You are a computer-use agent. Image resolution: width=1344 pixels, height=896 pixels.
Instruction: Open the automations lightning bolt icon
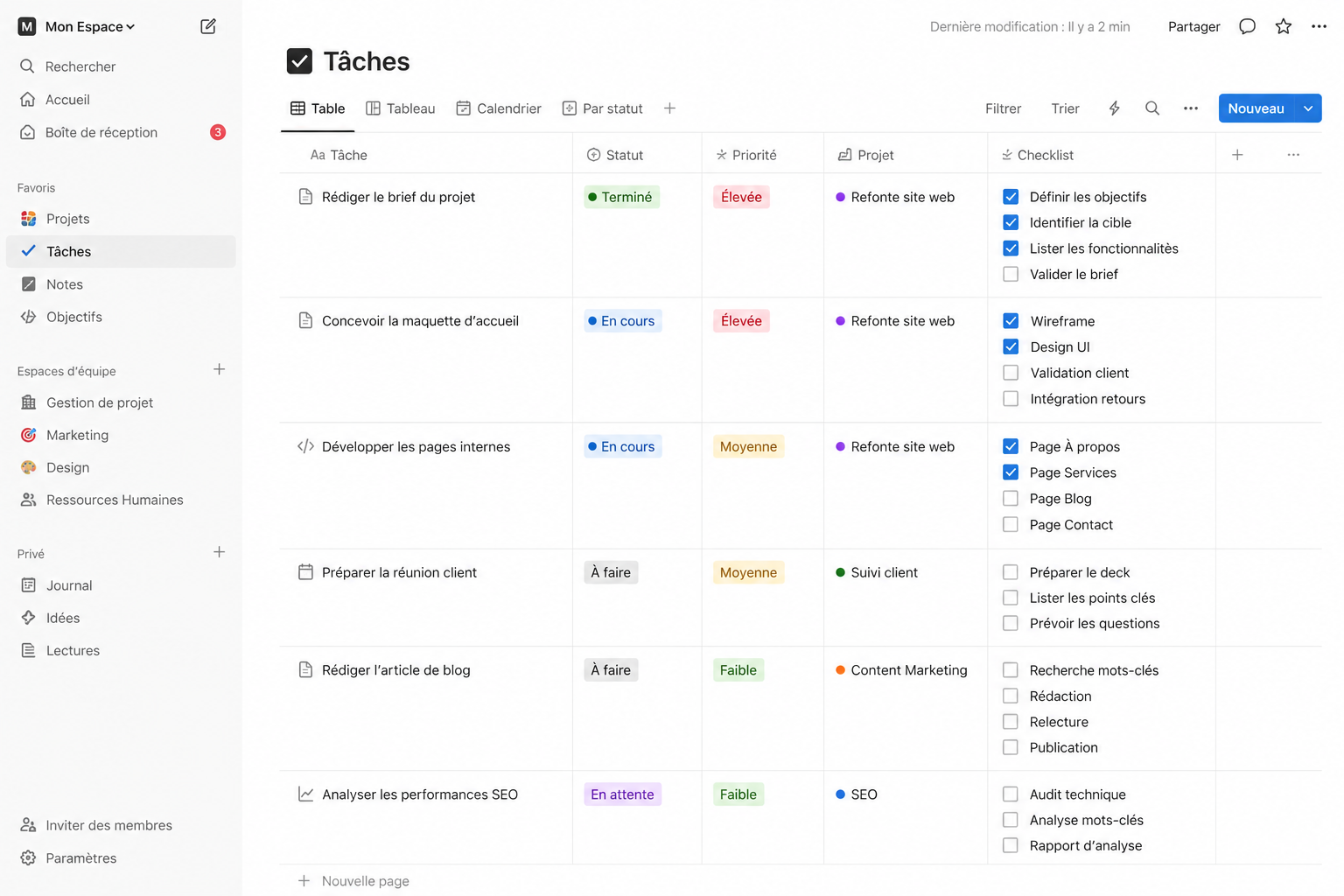point(1114,108)
